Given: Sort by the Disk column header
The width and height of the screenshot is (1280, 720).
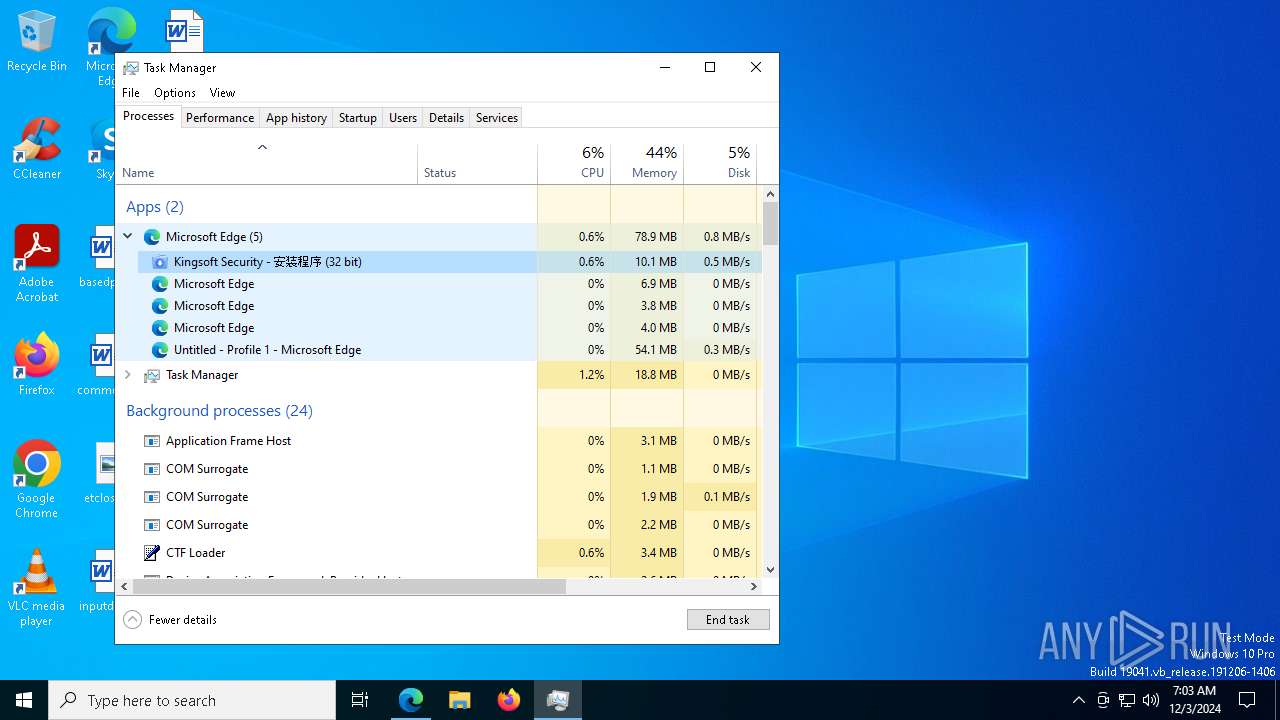Looking at the screenshot, I should pos(720,163).
